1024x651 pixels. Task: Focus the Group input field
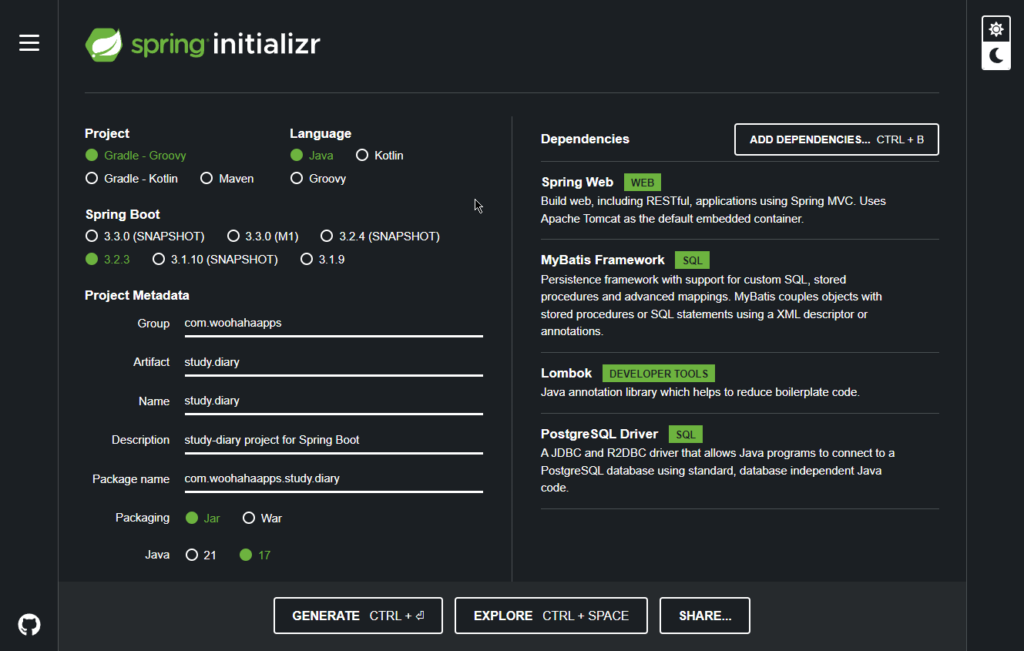point(334,324)
